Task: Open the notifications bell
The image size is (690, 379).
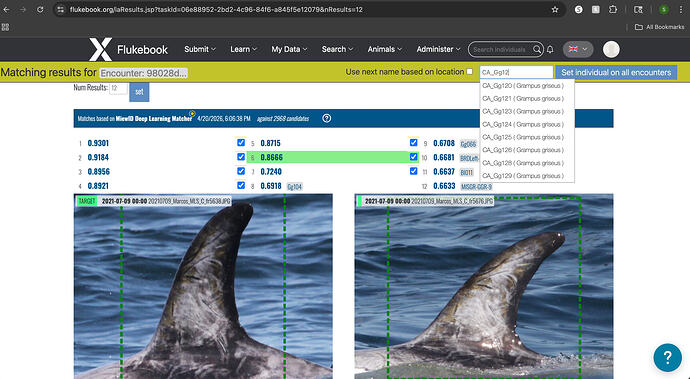Action: [x=550, y=49]
